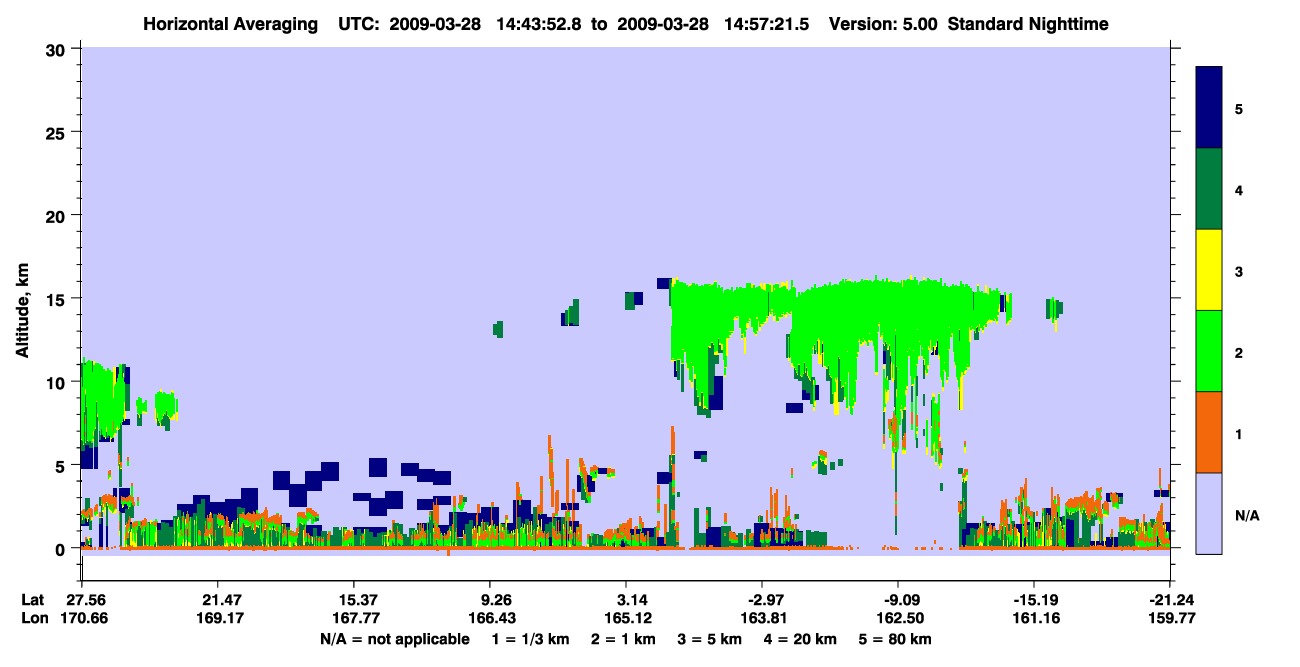The width and height of the screenshot is (1300, 667).
Task: Click the y-axis tick label 30
Action: click(x=58, y=49)
